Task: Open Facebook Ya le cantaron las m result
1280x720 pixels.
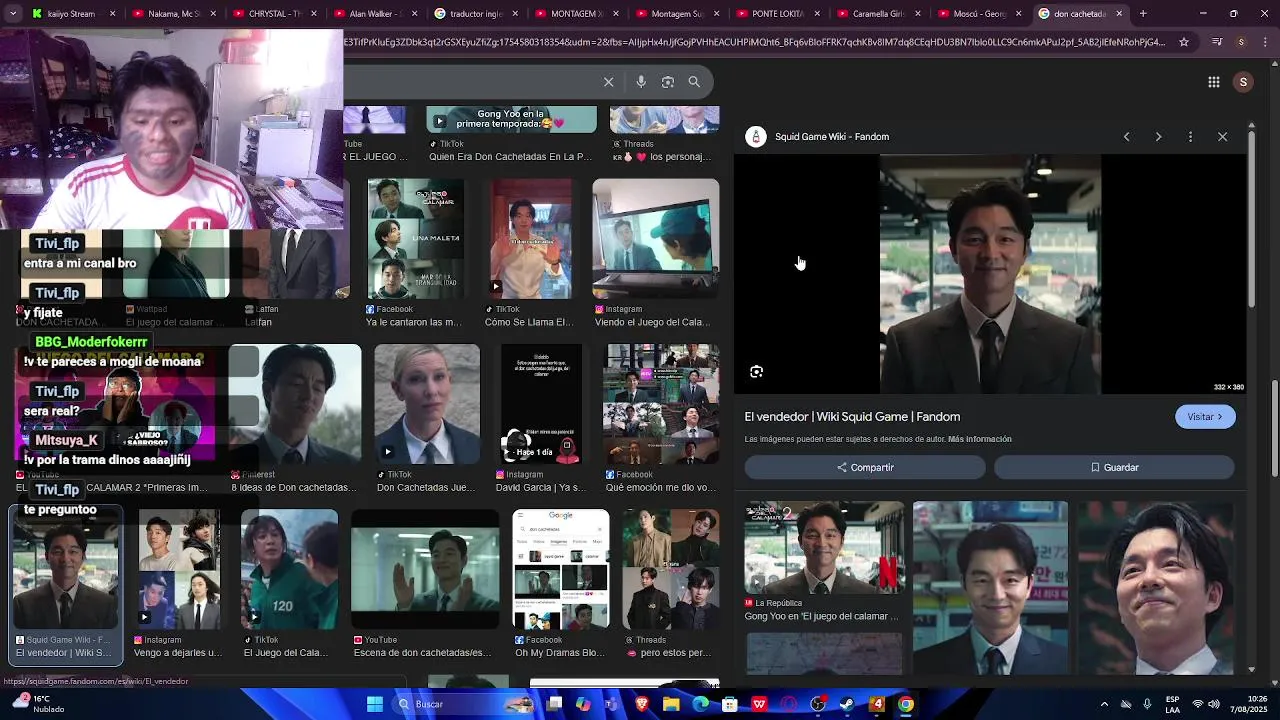Action: (415, 239)
